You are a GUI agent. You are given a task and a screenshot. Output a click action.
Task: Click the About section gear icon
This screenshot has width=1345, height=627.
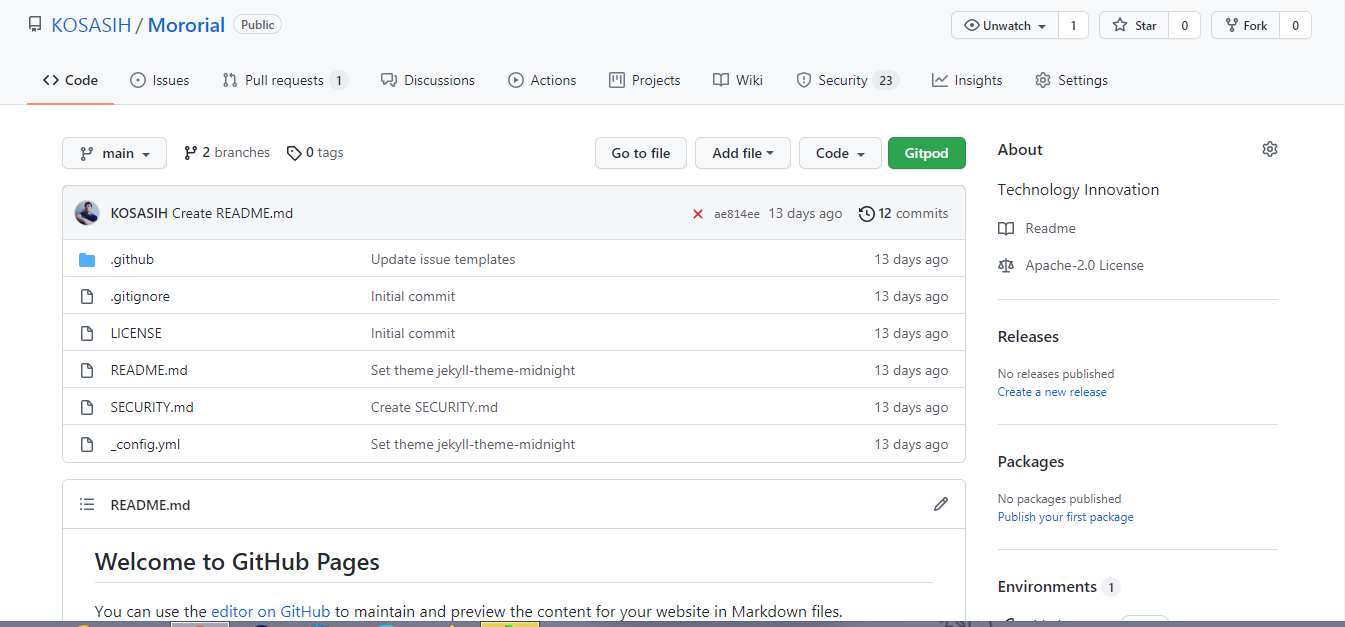point(1270,149)
